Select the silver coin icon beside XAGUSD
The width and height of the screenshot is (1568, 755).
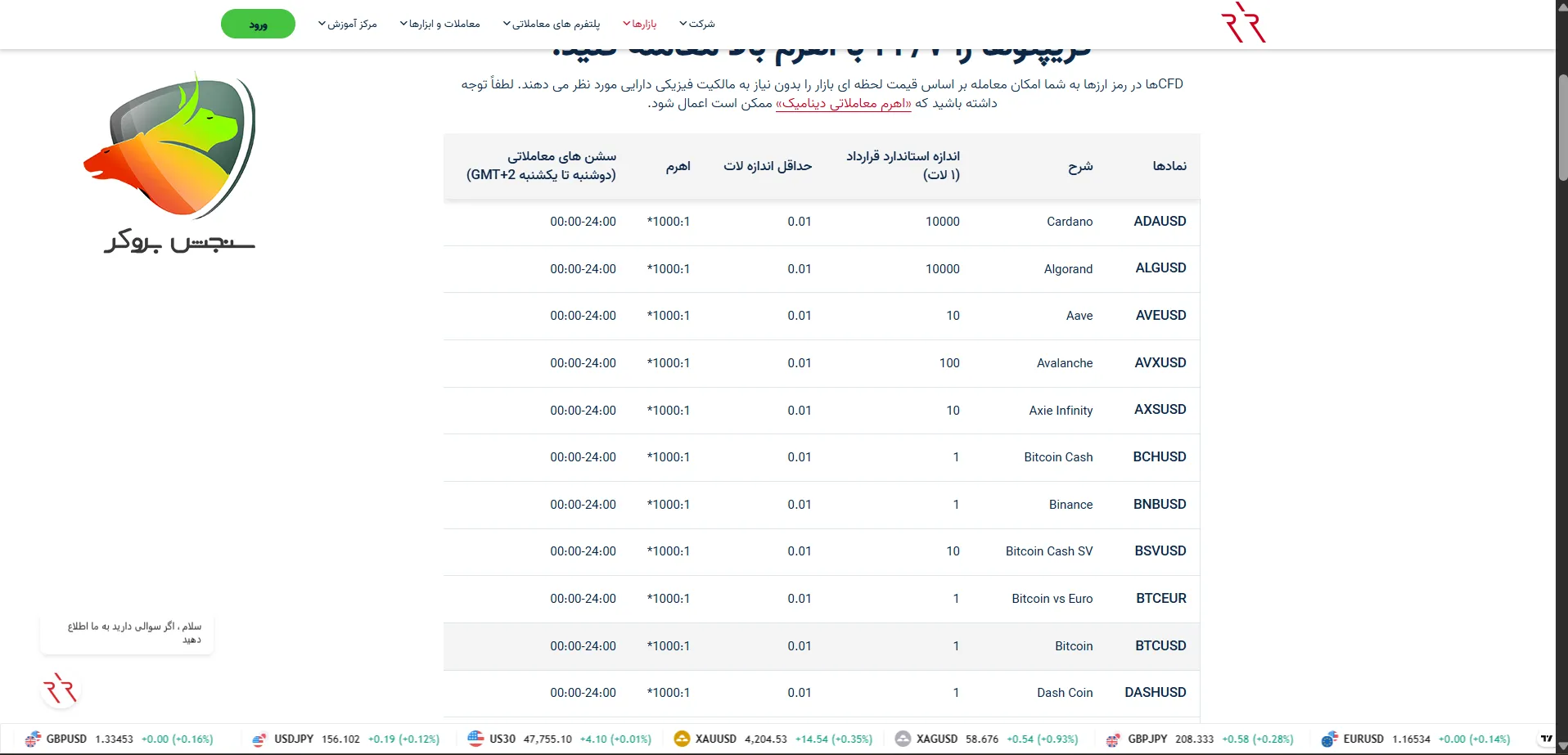point(903,739)
